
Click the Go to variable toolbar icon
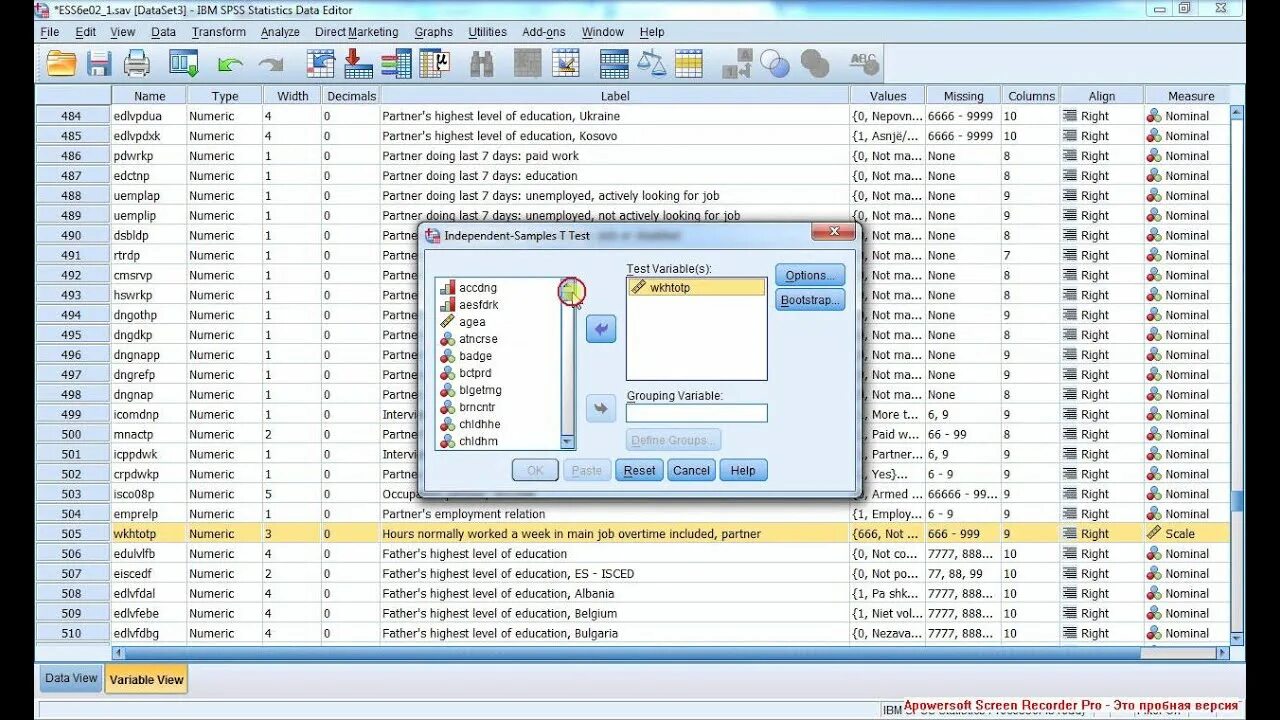[358, 64]
